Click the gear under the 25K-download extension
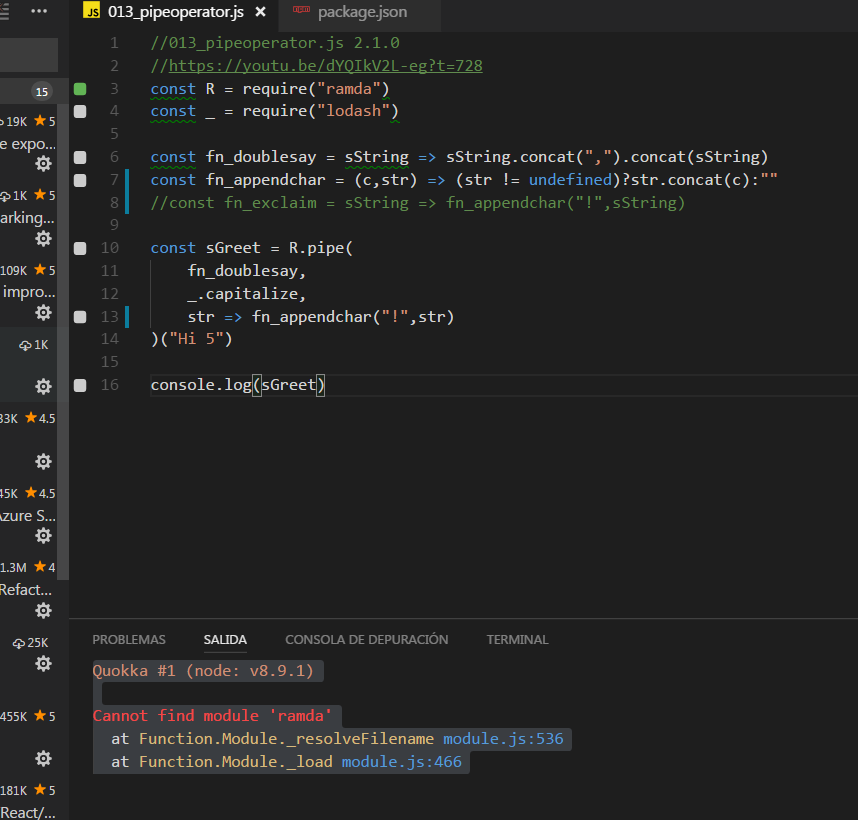 tap(43, 663)
